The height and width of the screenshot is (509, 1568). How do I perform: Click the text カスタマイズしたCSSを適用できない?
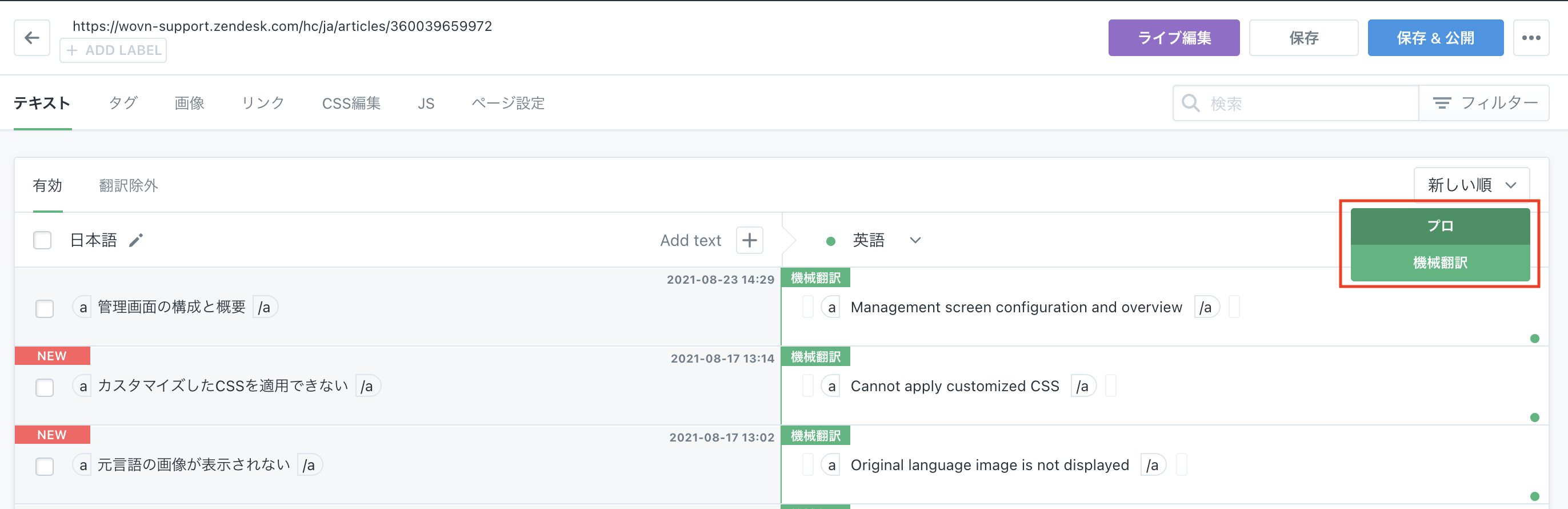coord(223,386)
